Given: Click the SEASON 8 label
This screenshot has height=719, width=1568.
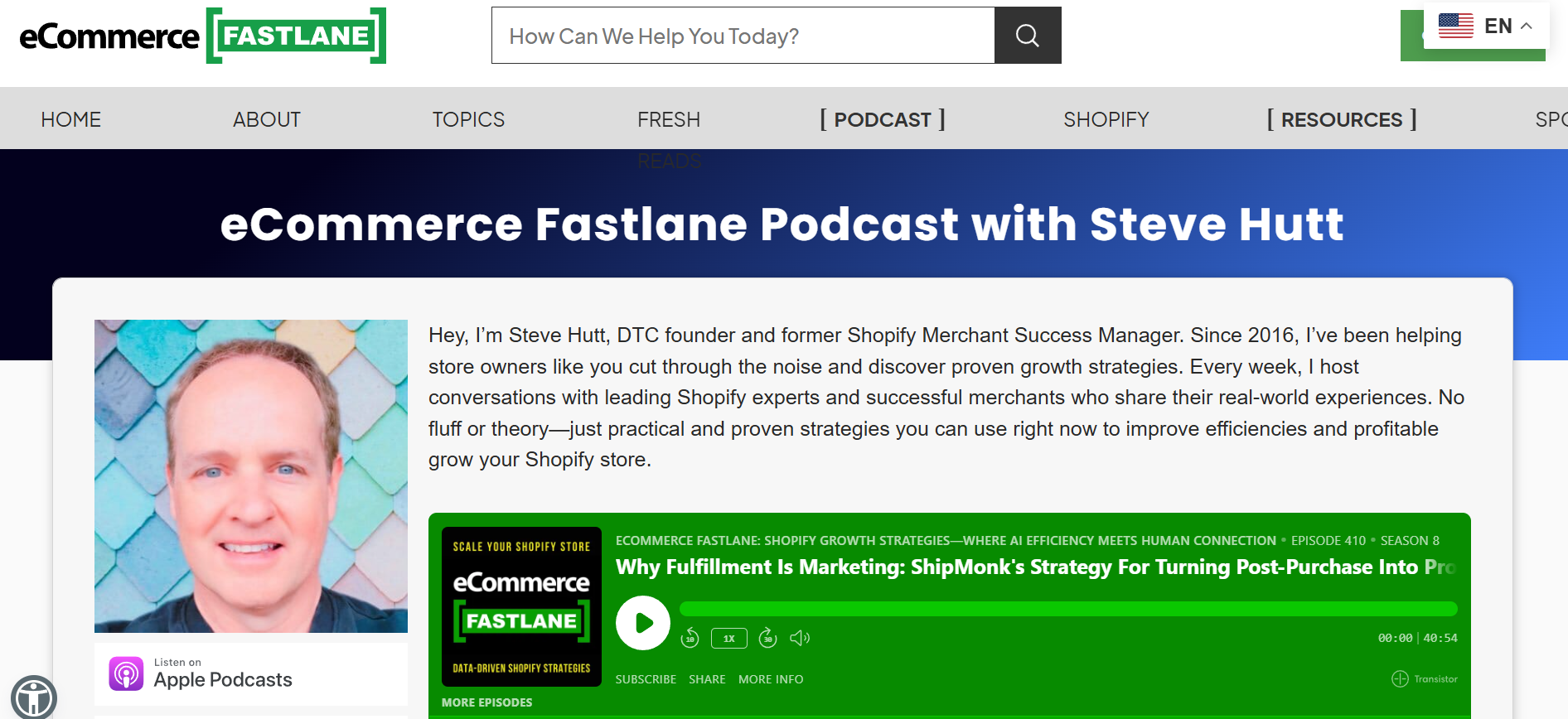Looking at the screenshot, I should pos(1410,541).
